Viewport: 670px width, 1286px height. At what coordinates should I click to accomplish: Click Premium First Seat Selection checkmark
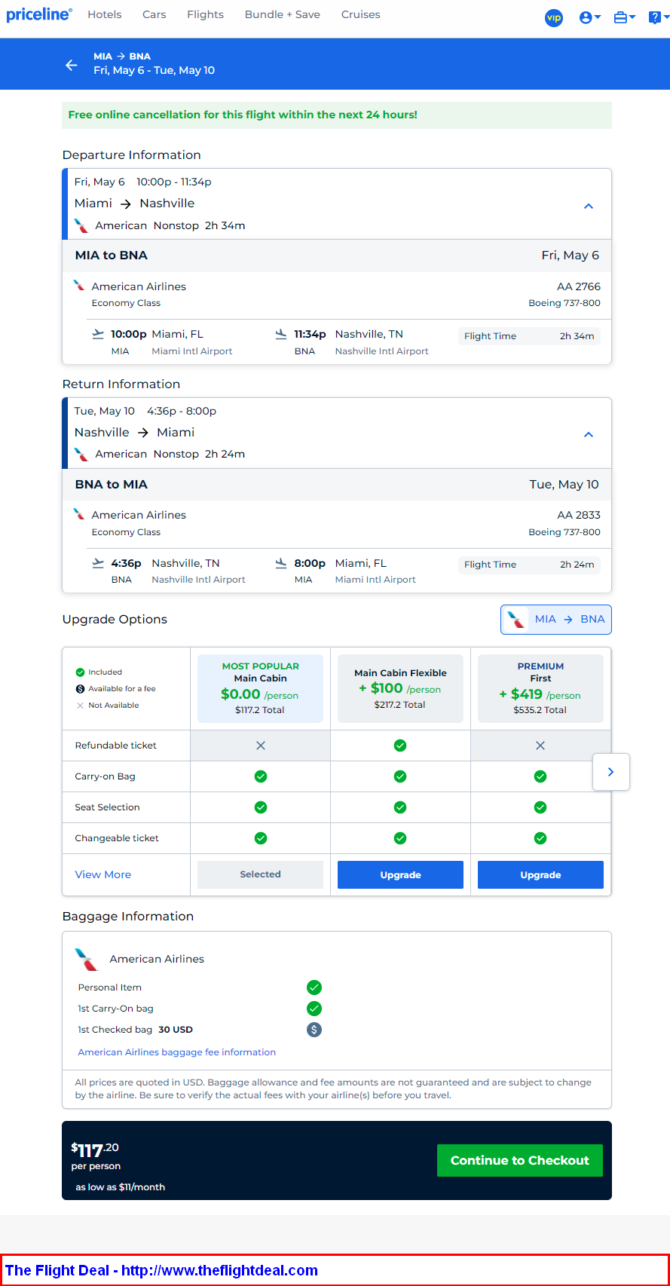540,807
